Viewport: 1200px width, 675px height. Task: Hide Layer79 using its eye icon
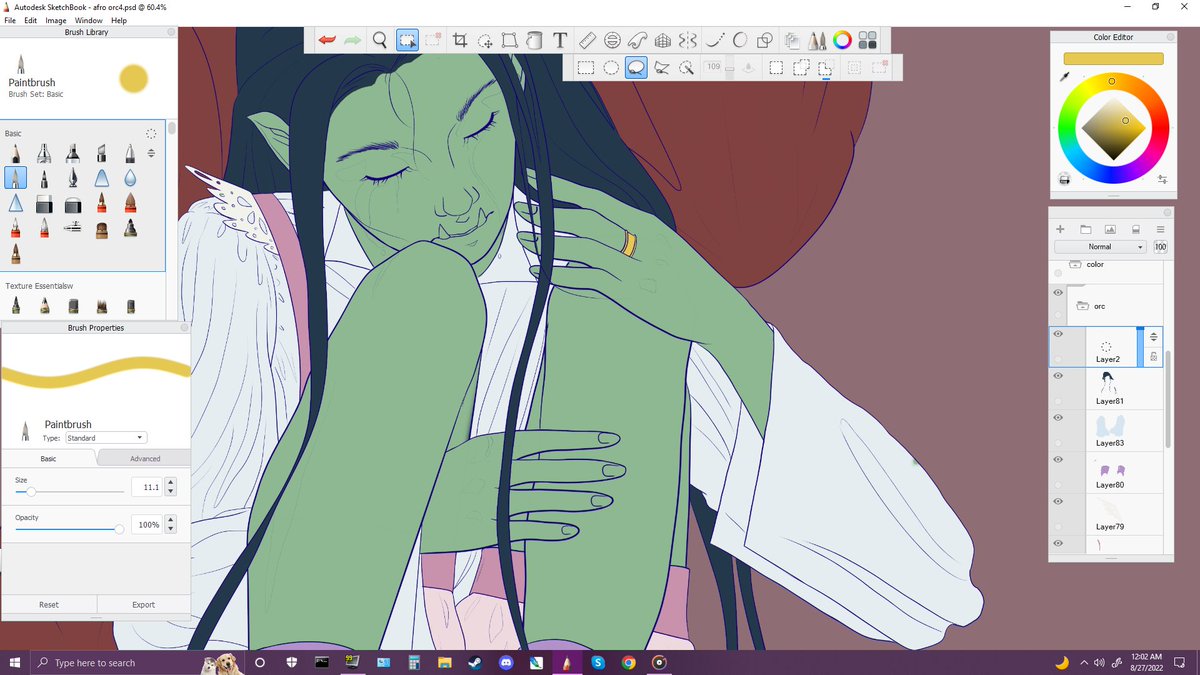click(1058, 502)
